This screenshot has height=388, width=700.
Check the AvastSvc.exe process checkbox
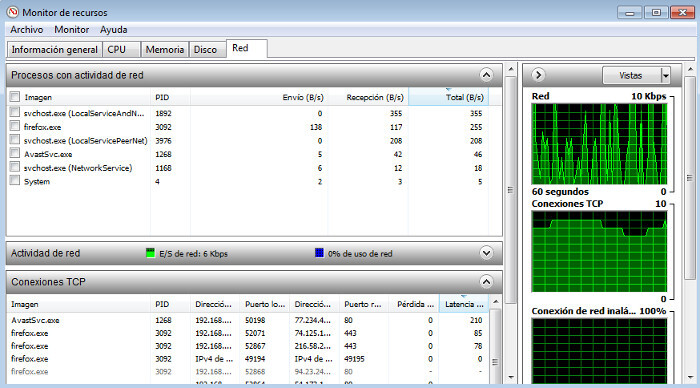click(x=15, y=153)
